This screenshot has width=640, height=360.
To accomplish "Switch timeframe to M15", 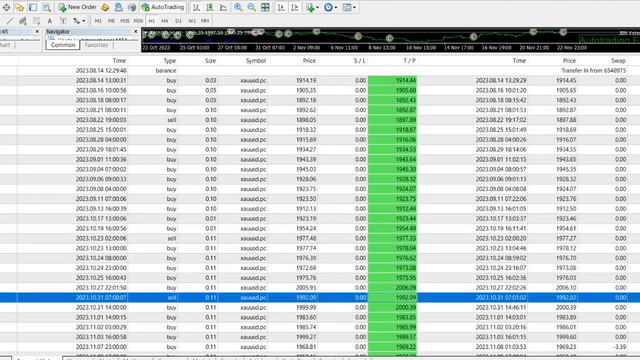I will (124, 20).
